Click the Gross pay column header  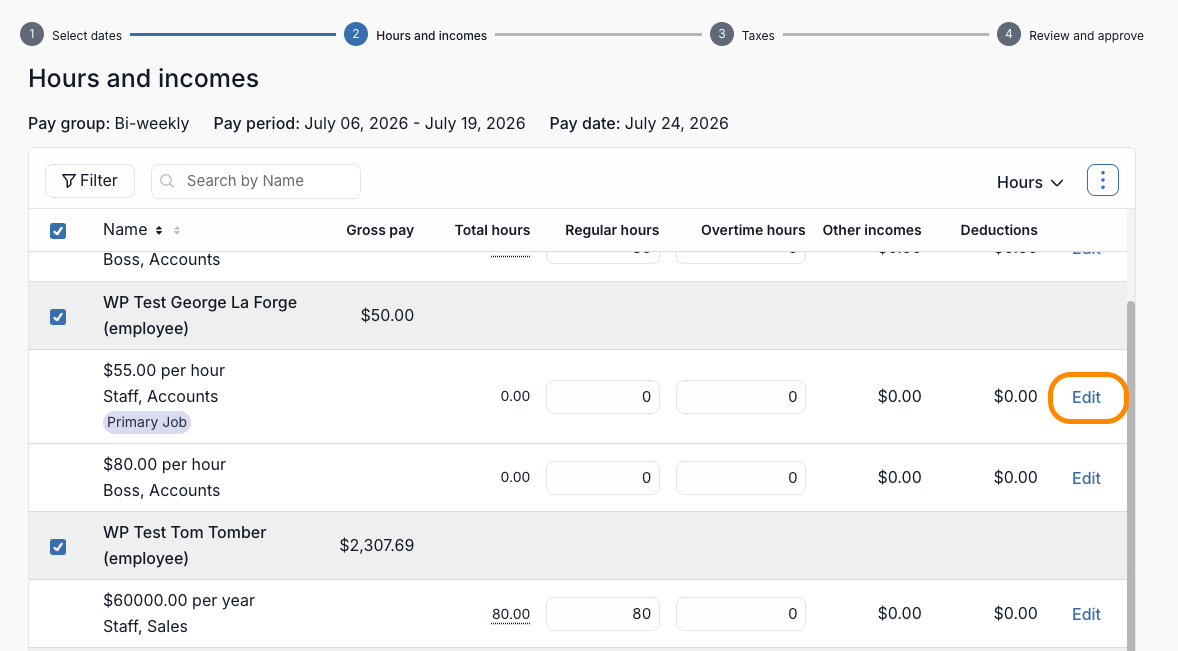[x=380, y=231]
